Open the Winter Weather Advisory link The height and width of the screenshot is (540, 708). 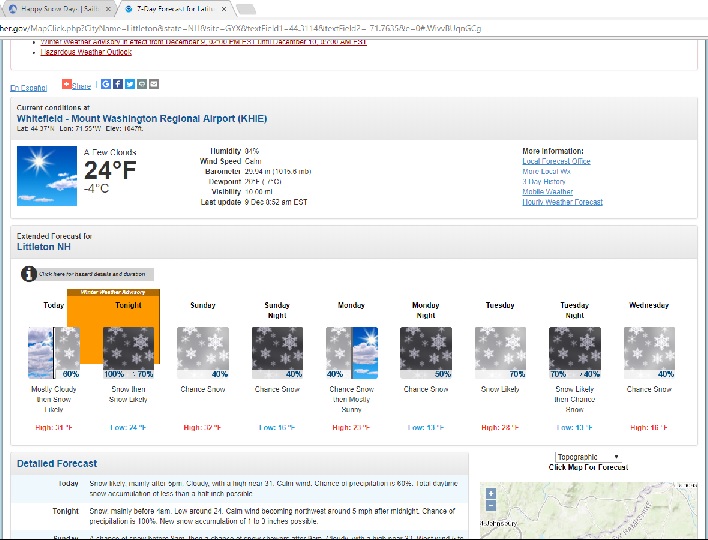[x=203, y=42]
